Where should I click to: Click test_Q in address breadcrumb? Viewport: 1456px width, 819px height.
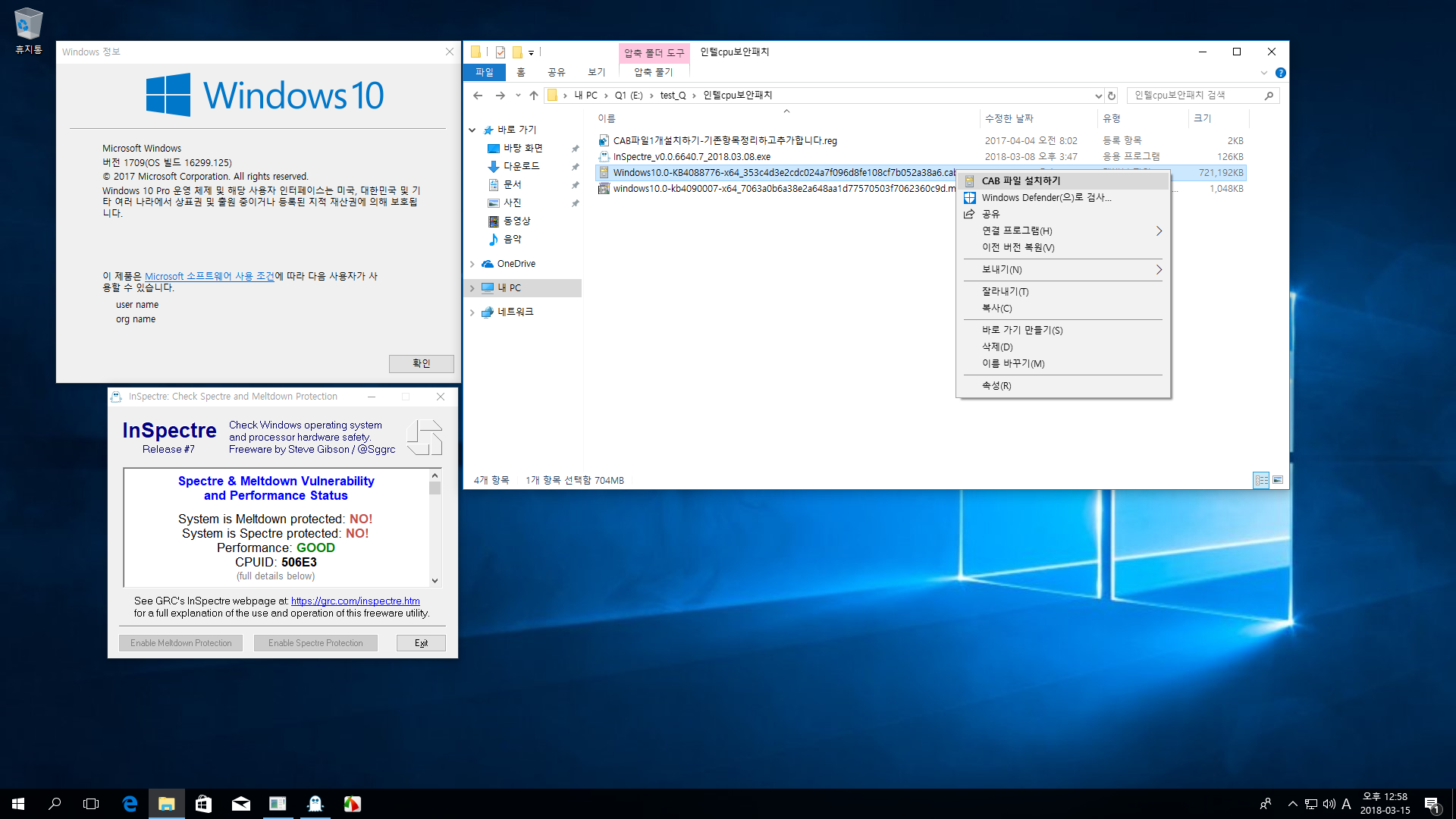coord(673,96)
